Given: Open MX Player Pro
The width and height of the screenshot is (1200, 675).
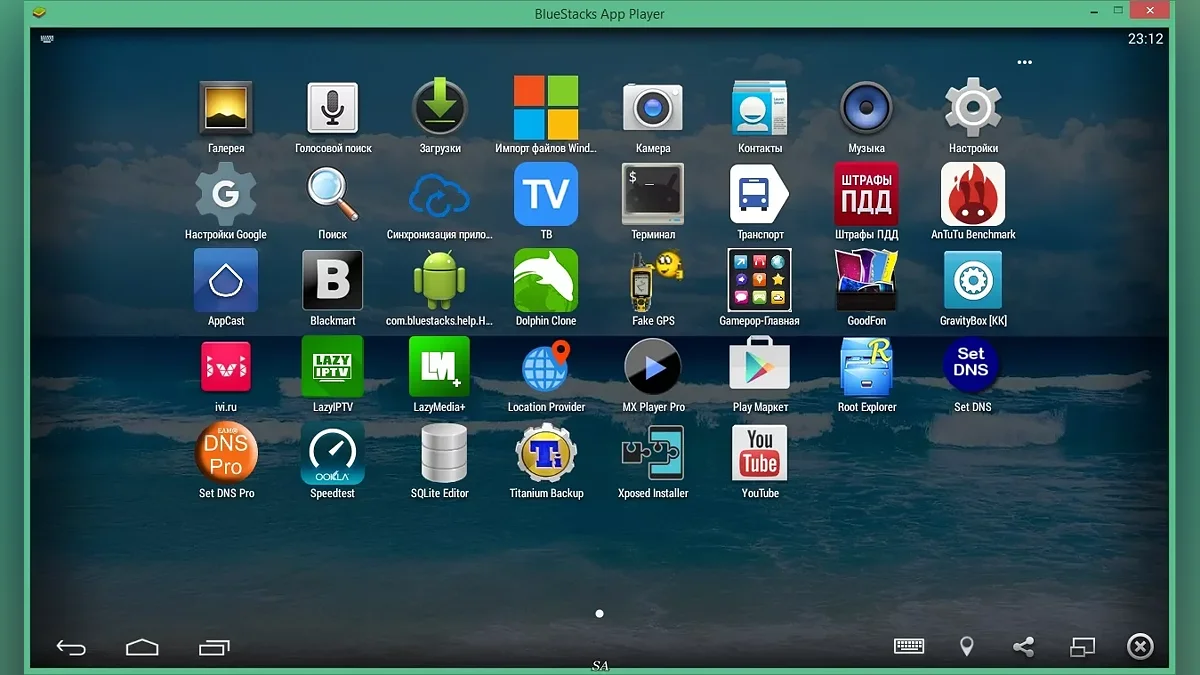Looking at the screenshot, I should [653, 367].
